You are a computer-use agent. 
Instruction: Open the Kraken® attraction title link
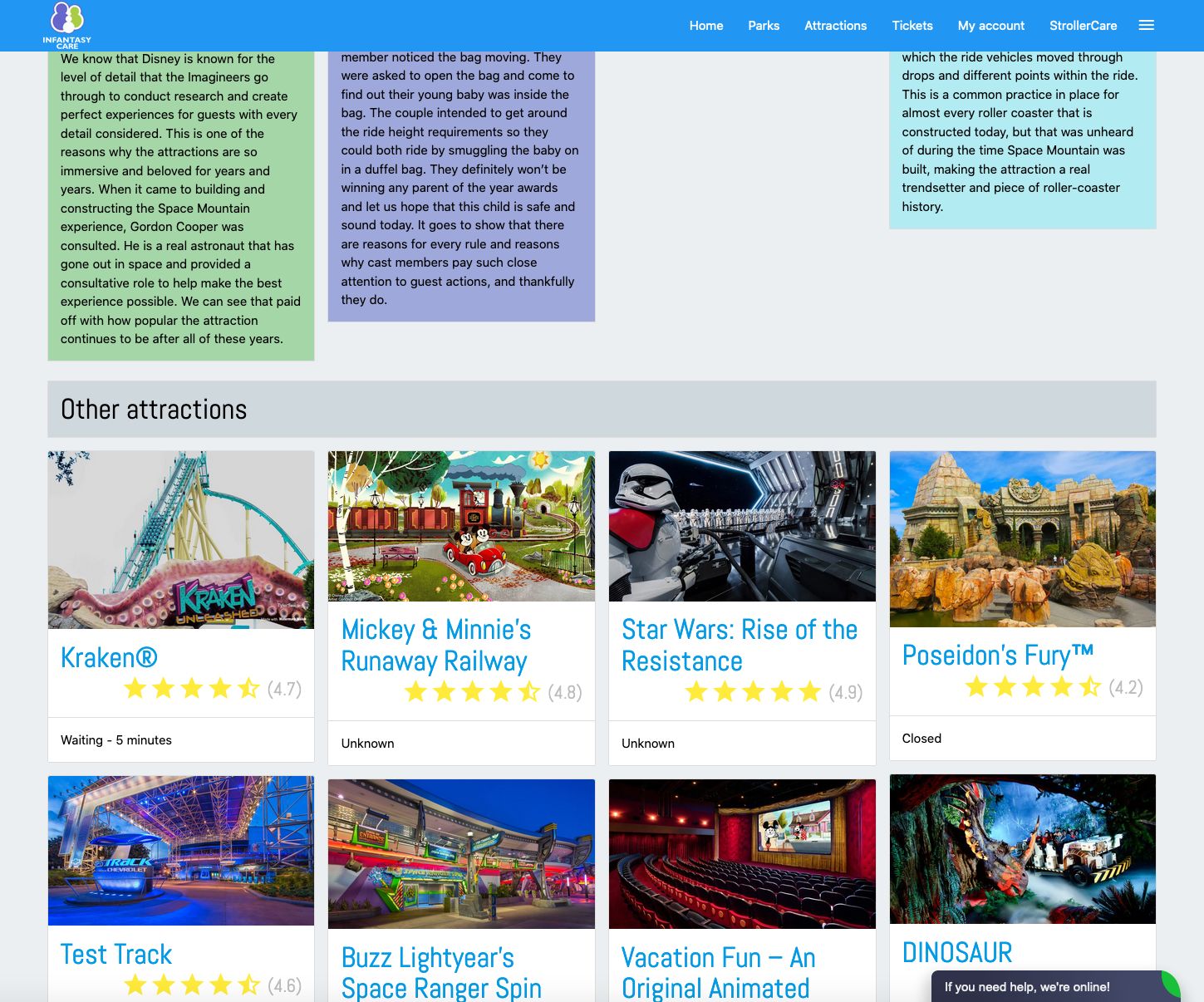(x=109, y=657)
